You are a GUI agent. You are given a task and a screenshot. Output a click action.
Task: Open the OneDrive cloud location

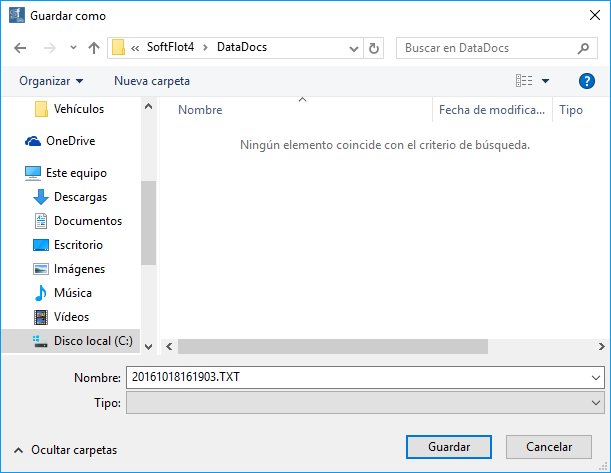point(69,141)
